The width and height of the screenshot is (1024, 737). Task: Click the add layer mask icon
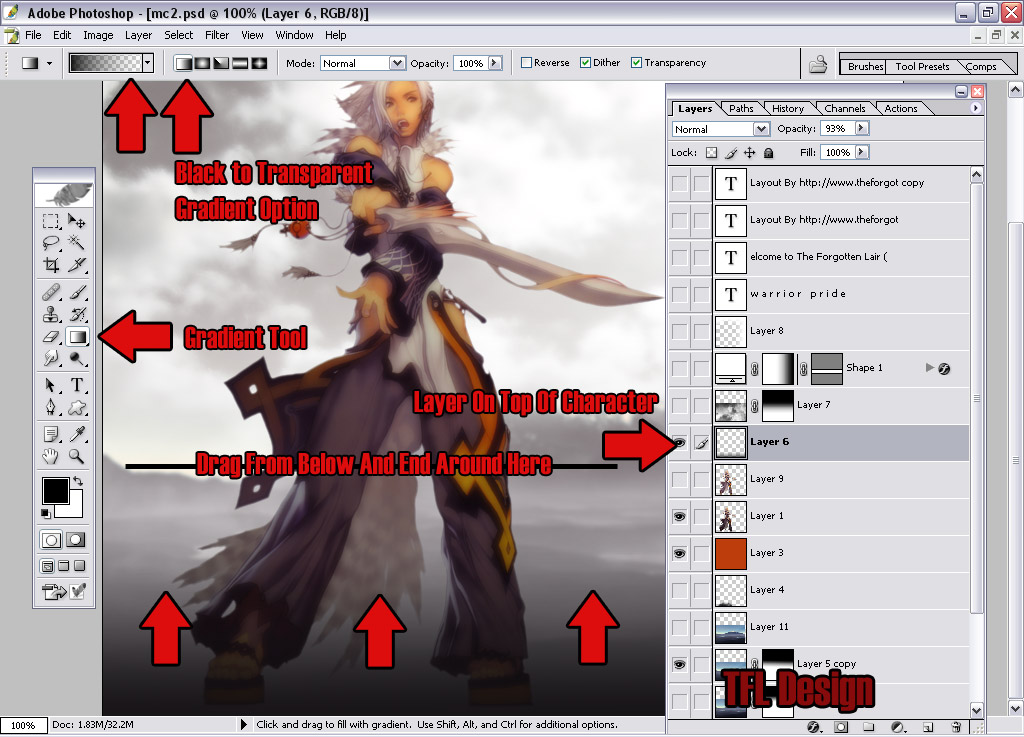click(841, 727)
